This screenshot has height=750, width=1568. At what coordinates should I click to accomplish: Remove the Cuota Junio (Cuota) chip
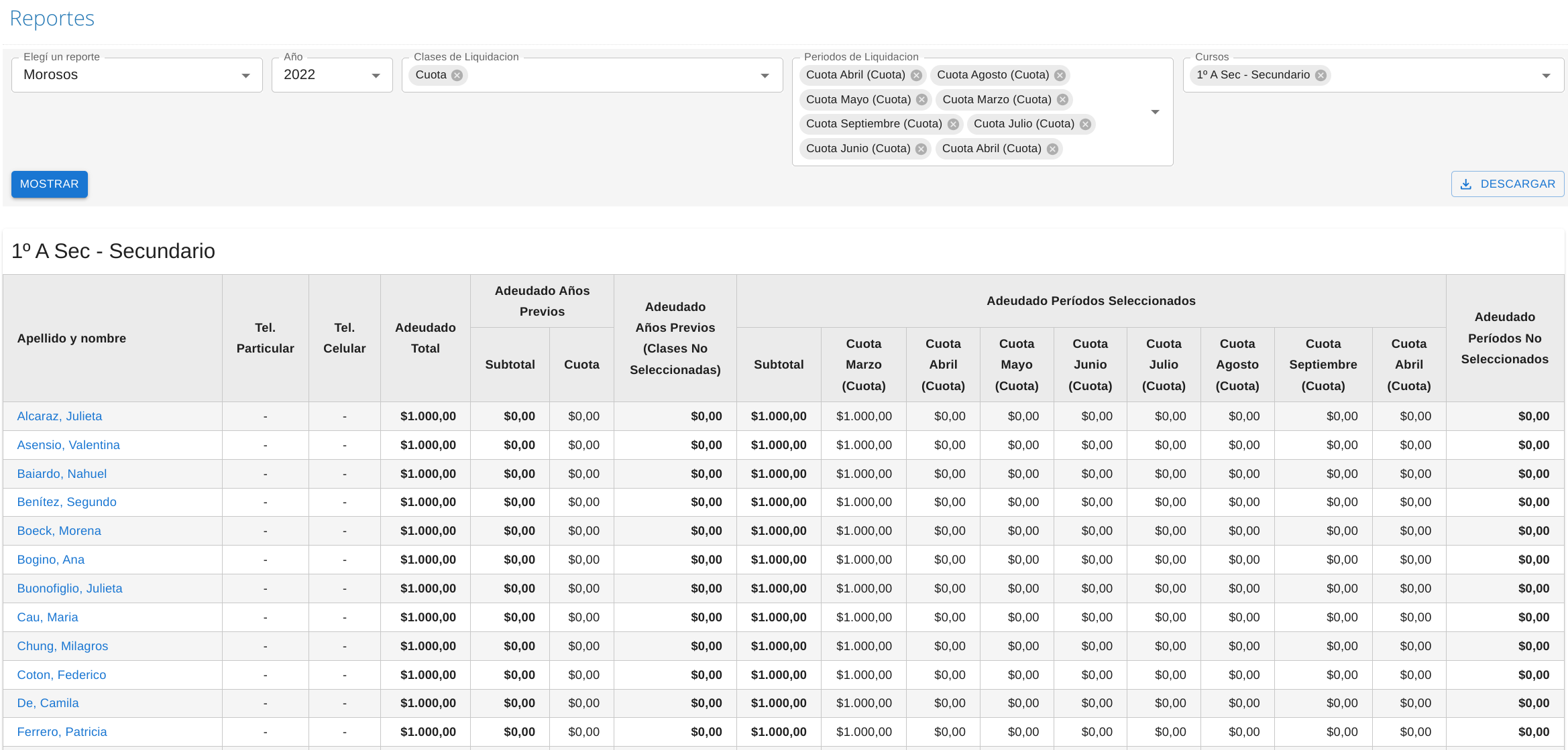tap(921, 149)
